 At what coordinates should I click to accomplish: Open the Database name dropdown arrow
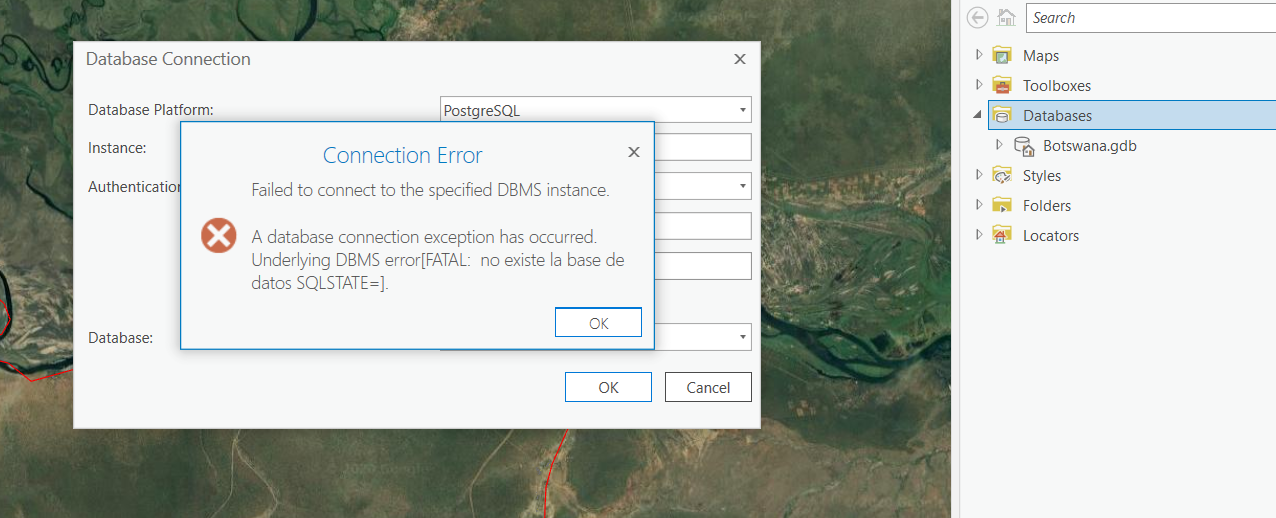[743, 337]
